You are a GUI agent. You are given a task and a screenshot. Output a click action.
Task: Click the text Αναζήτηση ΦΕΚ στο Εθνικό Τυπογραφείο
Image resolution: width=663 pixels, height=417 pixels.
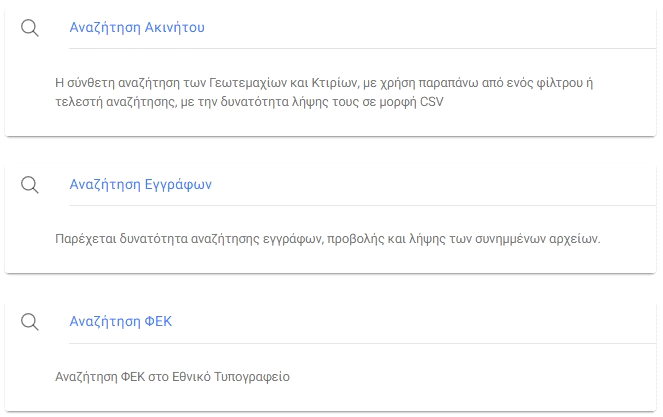coord(172,376)
